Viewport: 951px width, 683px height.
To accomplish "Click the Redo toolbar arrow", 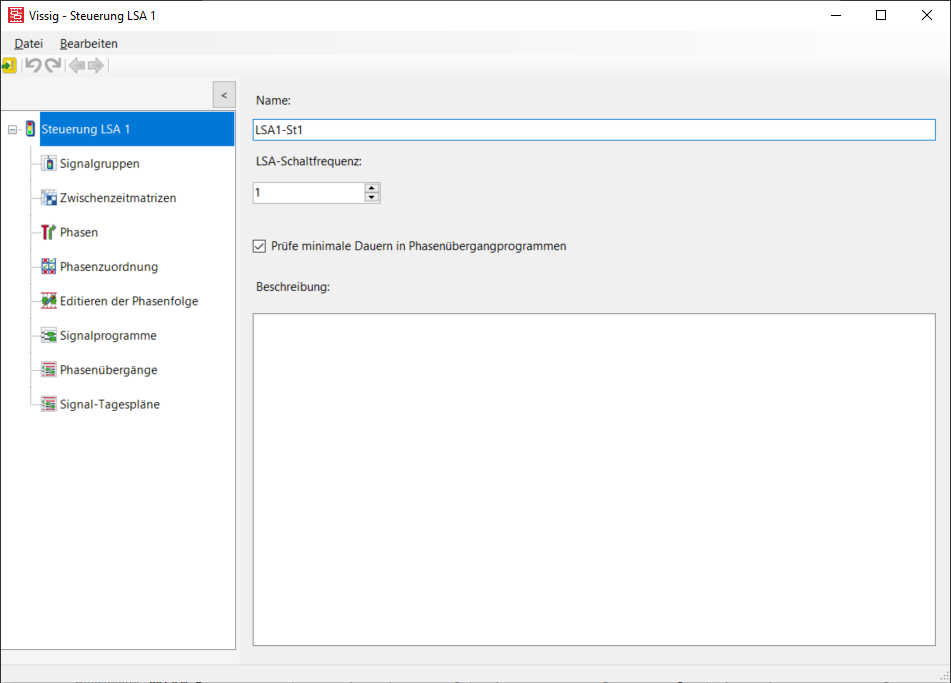I will 53,65.
